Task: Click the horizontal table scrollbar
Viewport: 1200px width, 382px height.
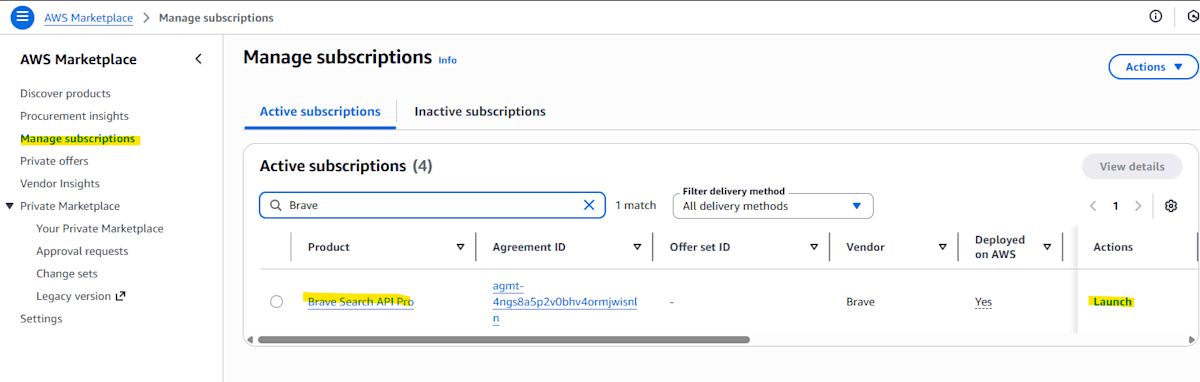Action: [x=504, y=340]
